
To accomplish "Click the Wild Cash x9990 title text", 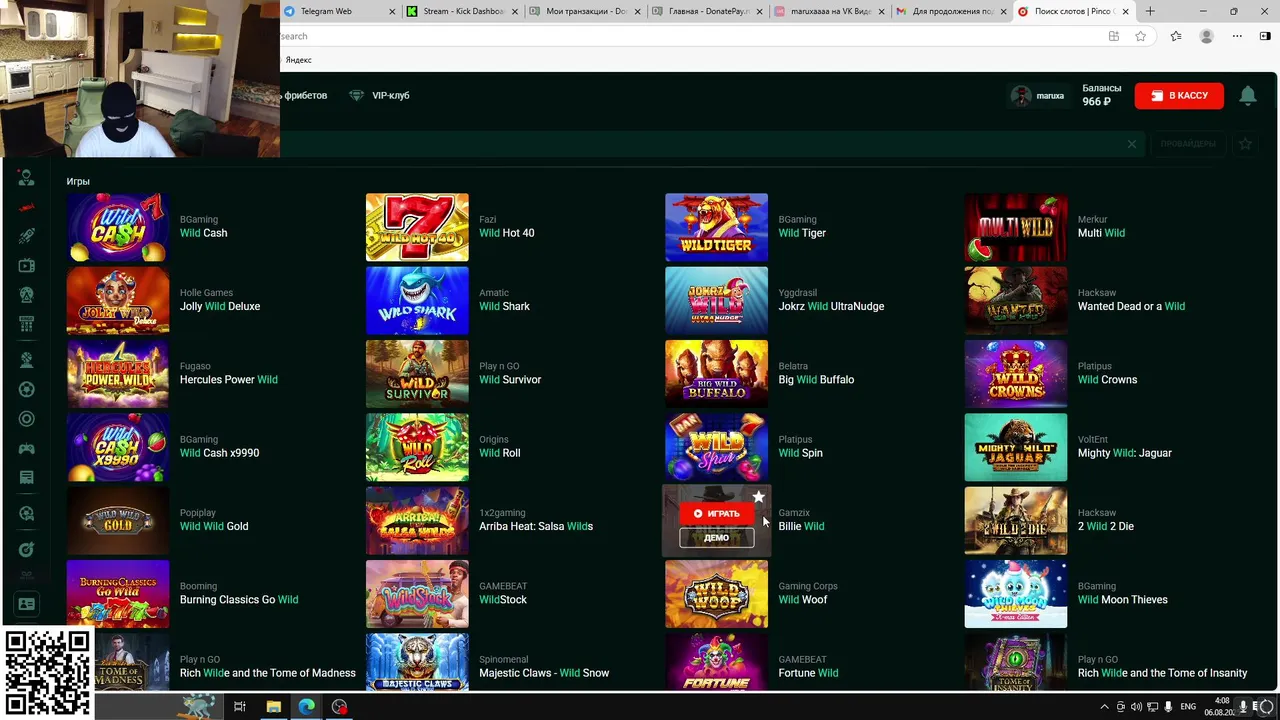I will tap(219, 453).
